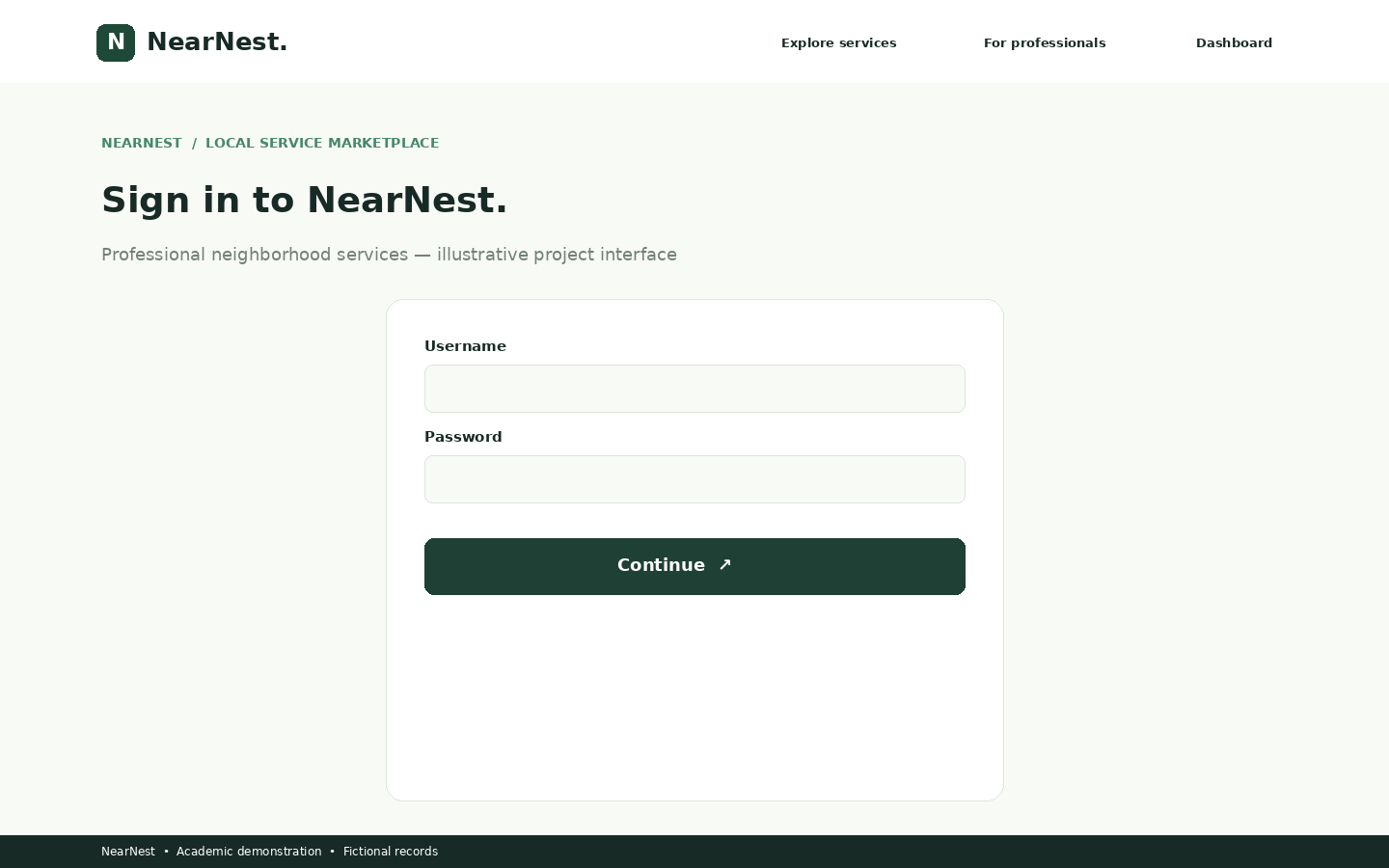
Task: Focus the Username input field
Action: point(694,389)
